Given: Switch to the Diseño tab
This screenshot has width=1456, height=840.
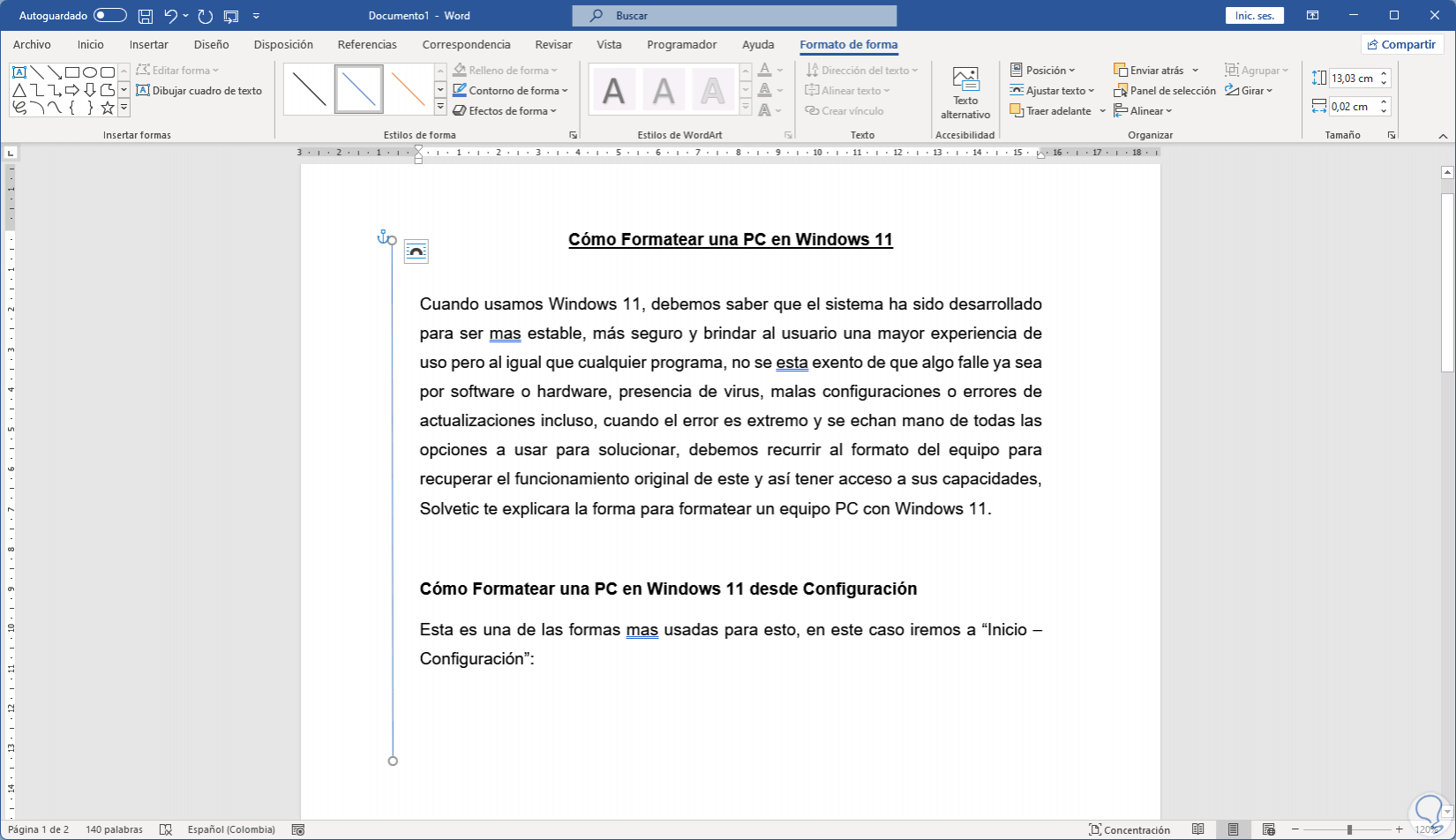Looking at the screenshot, I should 211,45.
